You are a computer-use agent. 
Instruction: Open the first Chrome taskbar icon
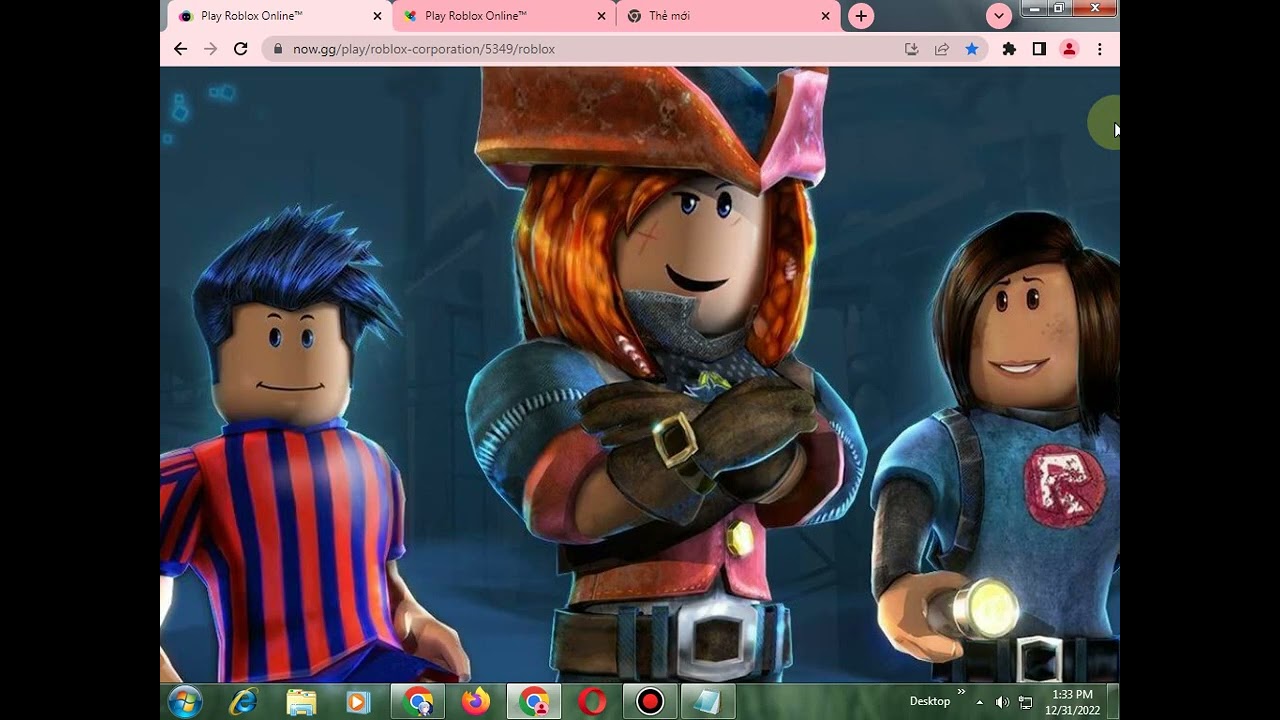tap(418, 702)
